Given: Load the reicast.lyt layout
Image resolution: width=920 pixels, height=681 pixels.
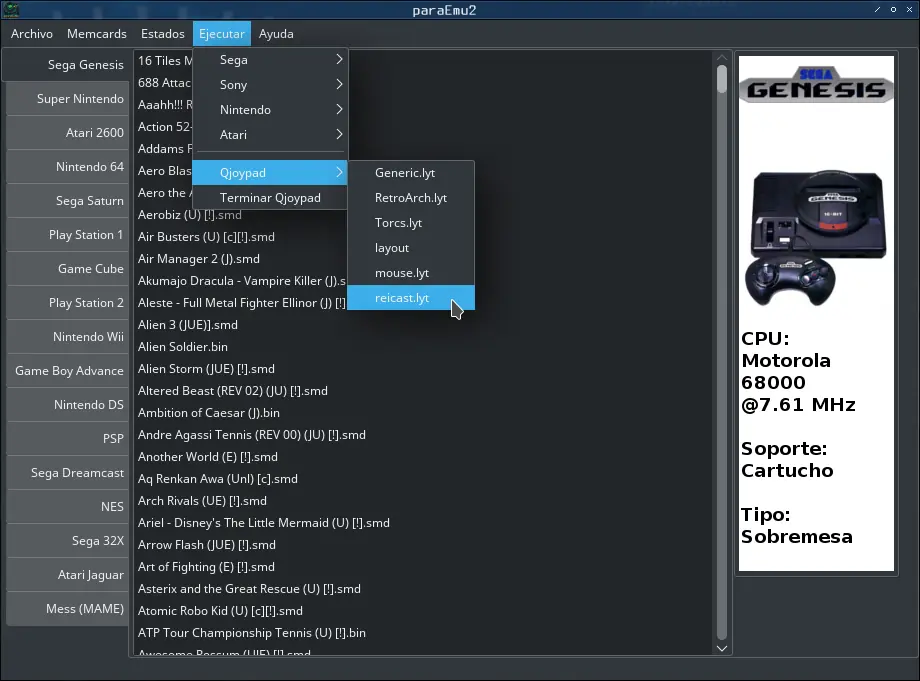Looking at the screenshot, I should coord(411,298).
